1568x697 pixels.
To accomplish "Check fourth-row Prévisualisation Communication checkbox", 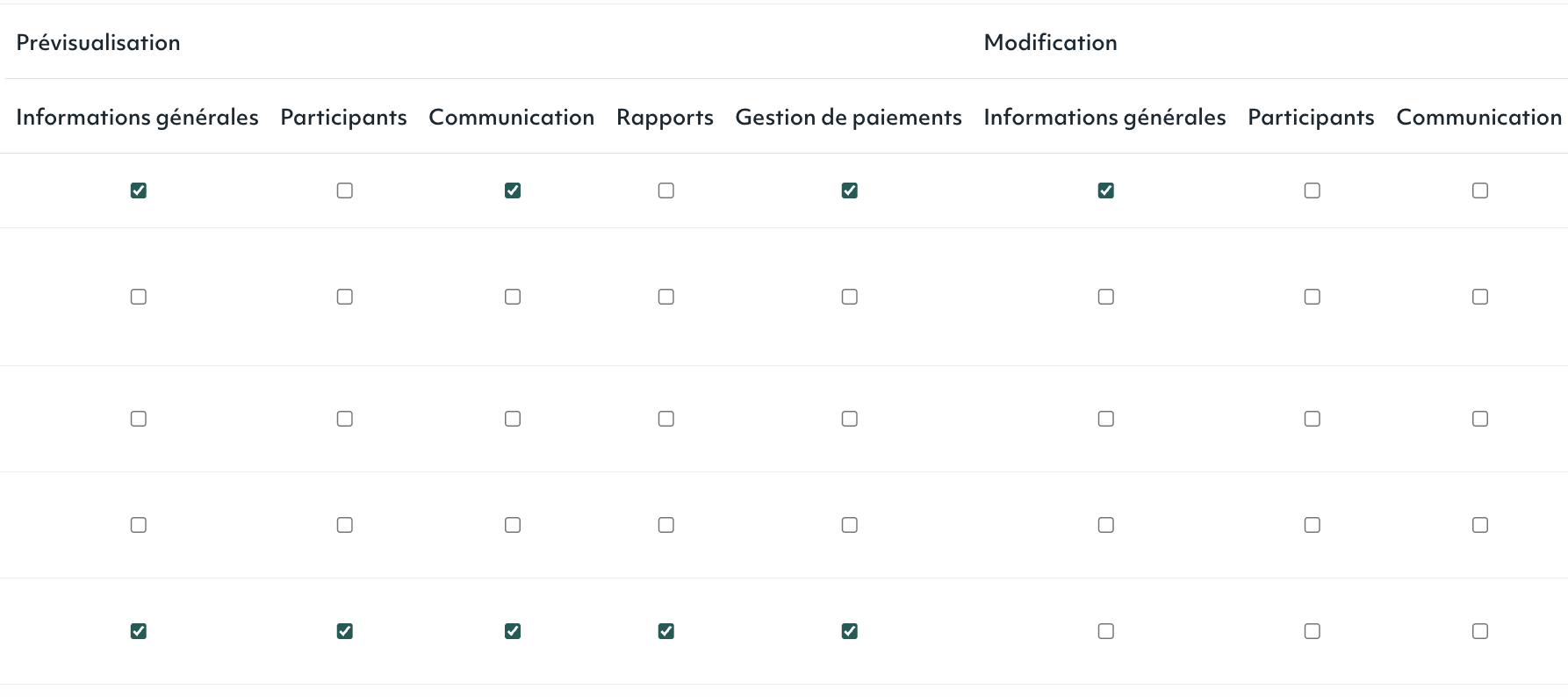I will pyautogui.click(x=513, y=525).
